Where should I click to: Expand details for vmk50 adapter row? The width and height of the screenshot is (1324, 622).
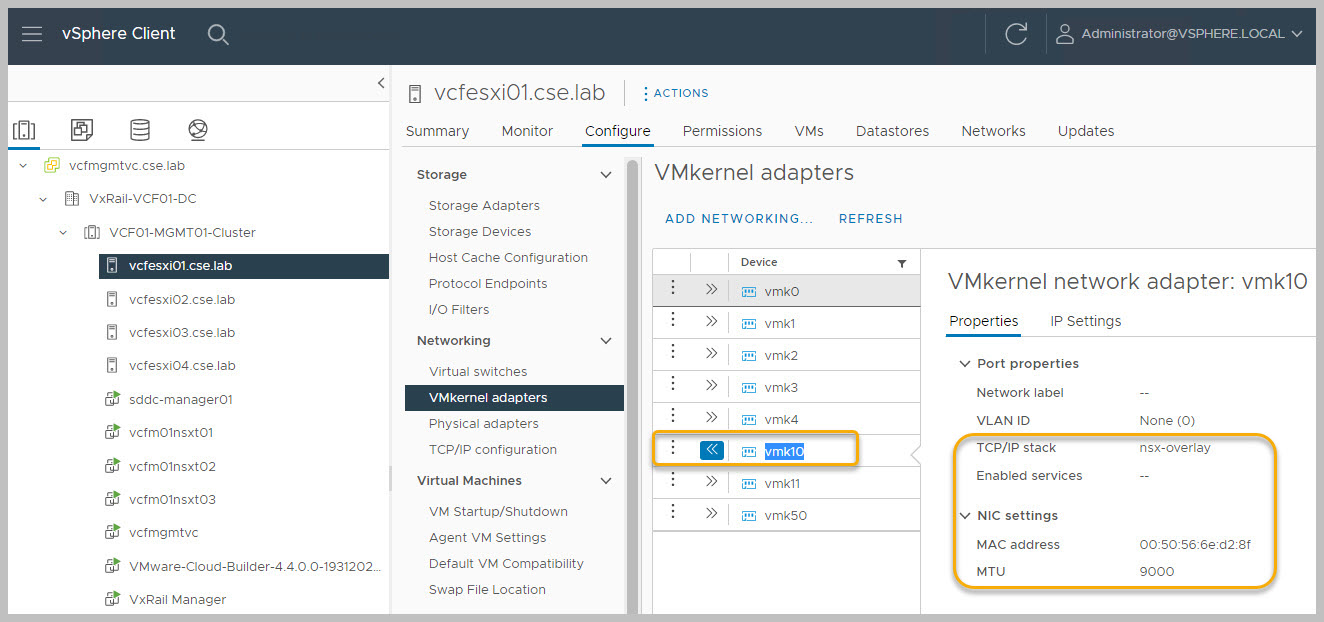(711, 514)
